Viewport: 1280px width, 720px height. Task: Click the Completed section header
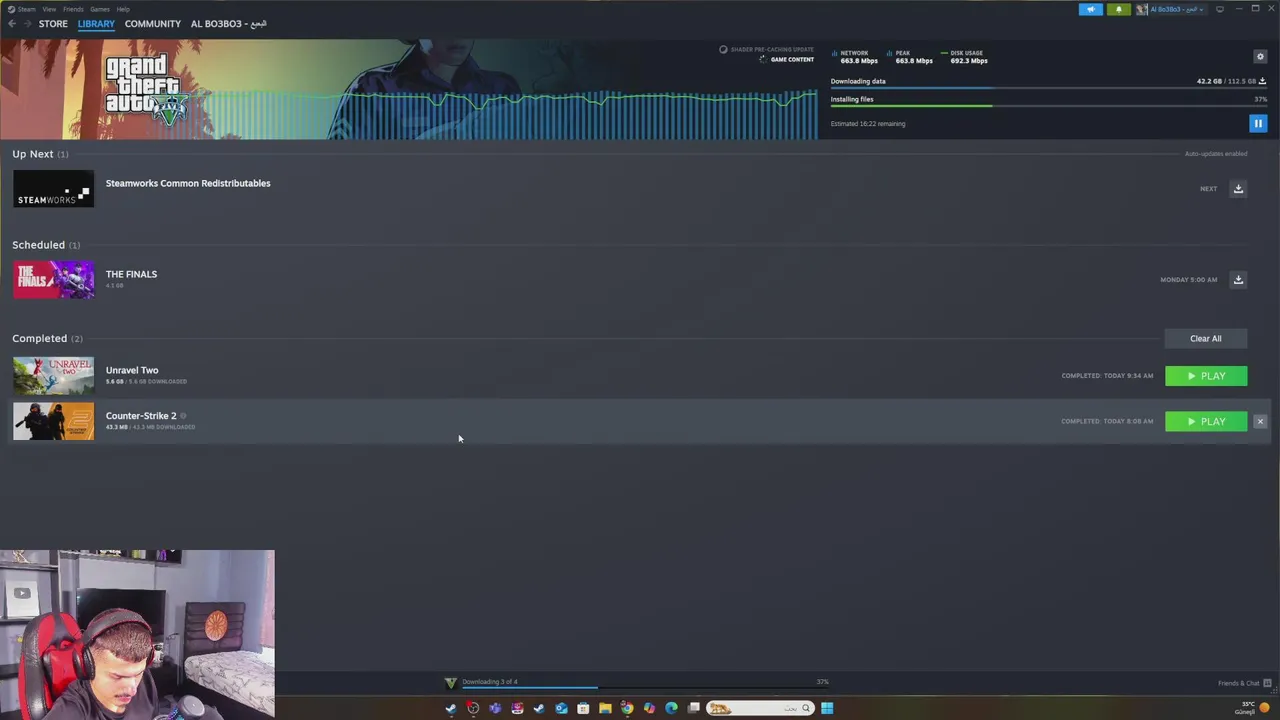[x=47, y=338]
